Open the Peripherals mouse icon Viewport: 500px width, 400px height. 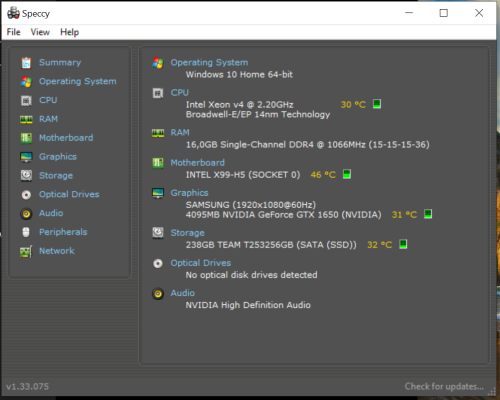pos(26,232)
